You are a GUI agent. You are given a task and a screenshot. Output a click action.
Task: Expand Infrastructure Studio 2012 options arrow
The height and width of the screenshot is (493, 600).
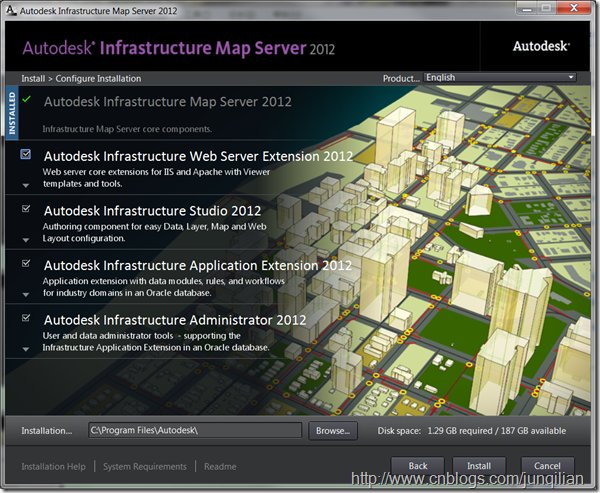pos(26,240)
